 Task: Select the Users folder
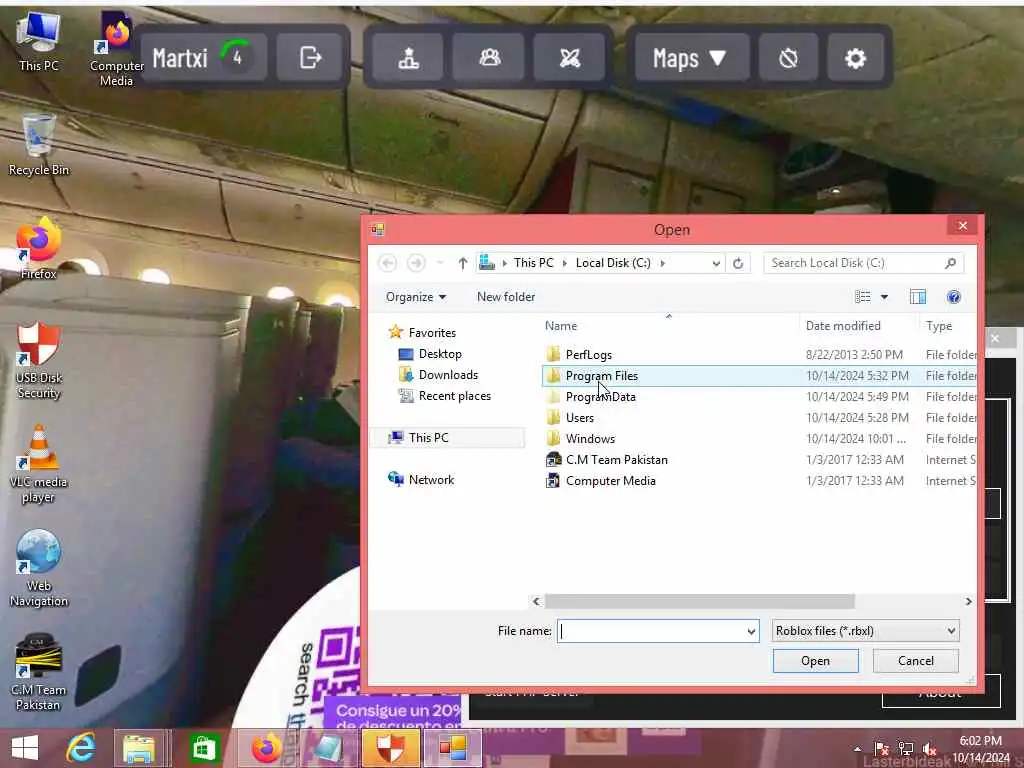[759, 417]
